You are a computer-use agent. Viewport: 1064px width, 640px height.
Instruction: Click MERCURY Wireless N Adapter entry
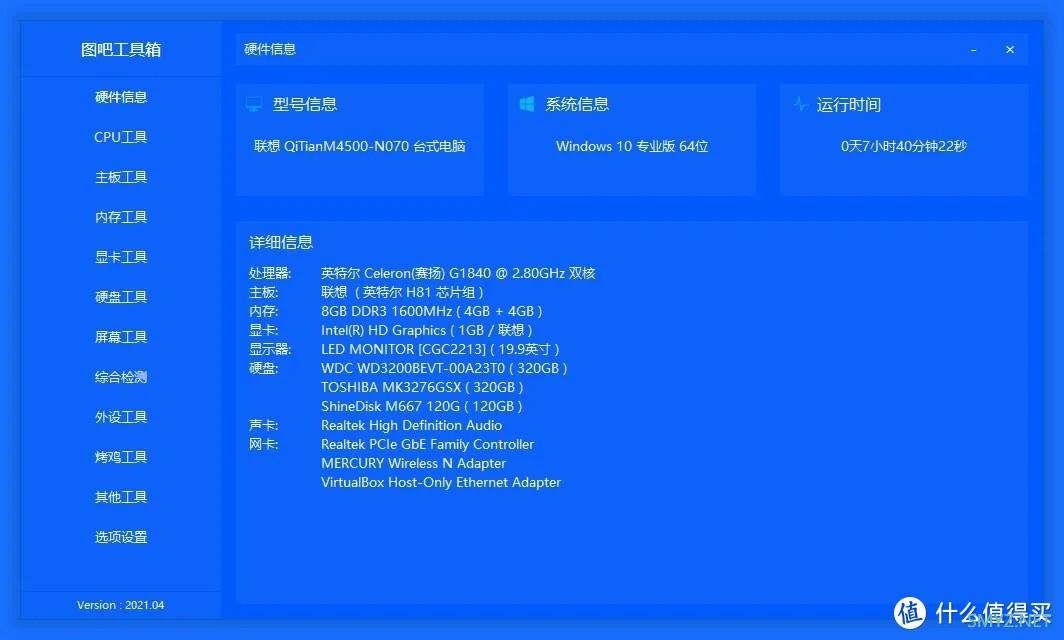(413, 463)
